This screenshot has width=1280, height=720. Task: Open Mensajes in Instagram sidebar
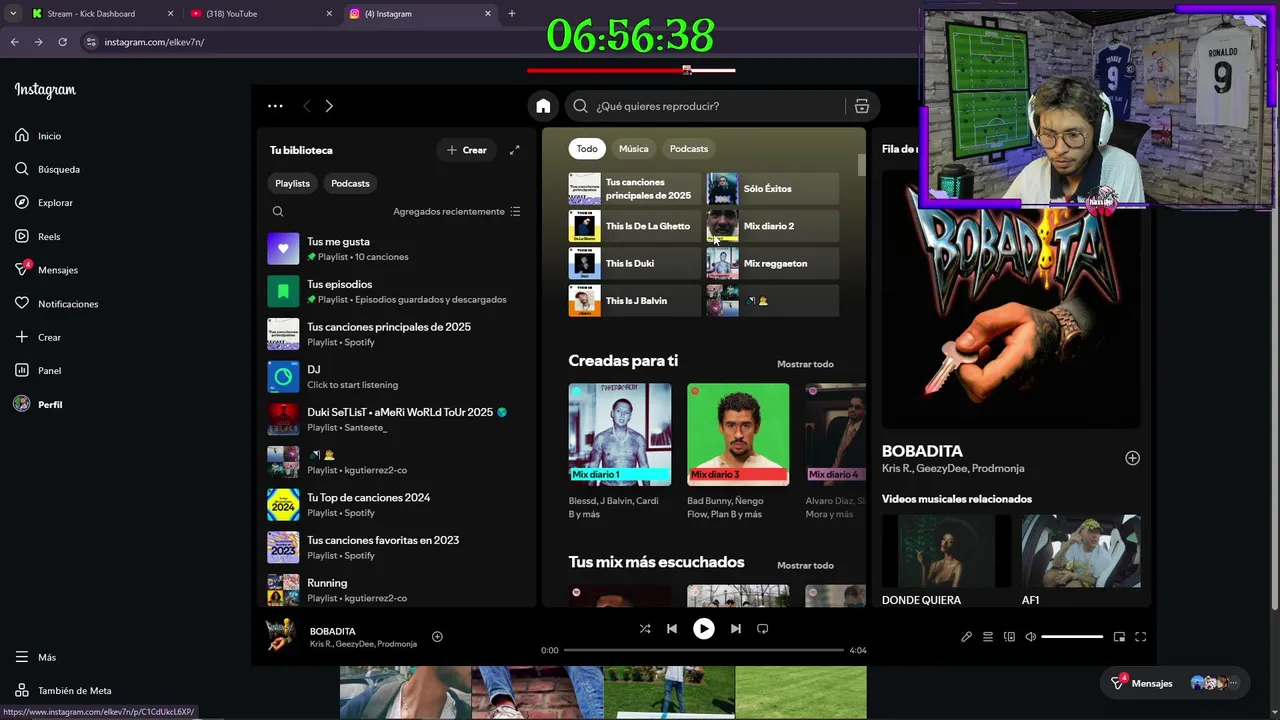point(46,270)
